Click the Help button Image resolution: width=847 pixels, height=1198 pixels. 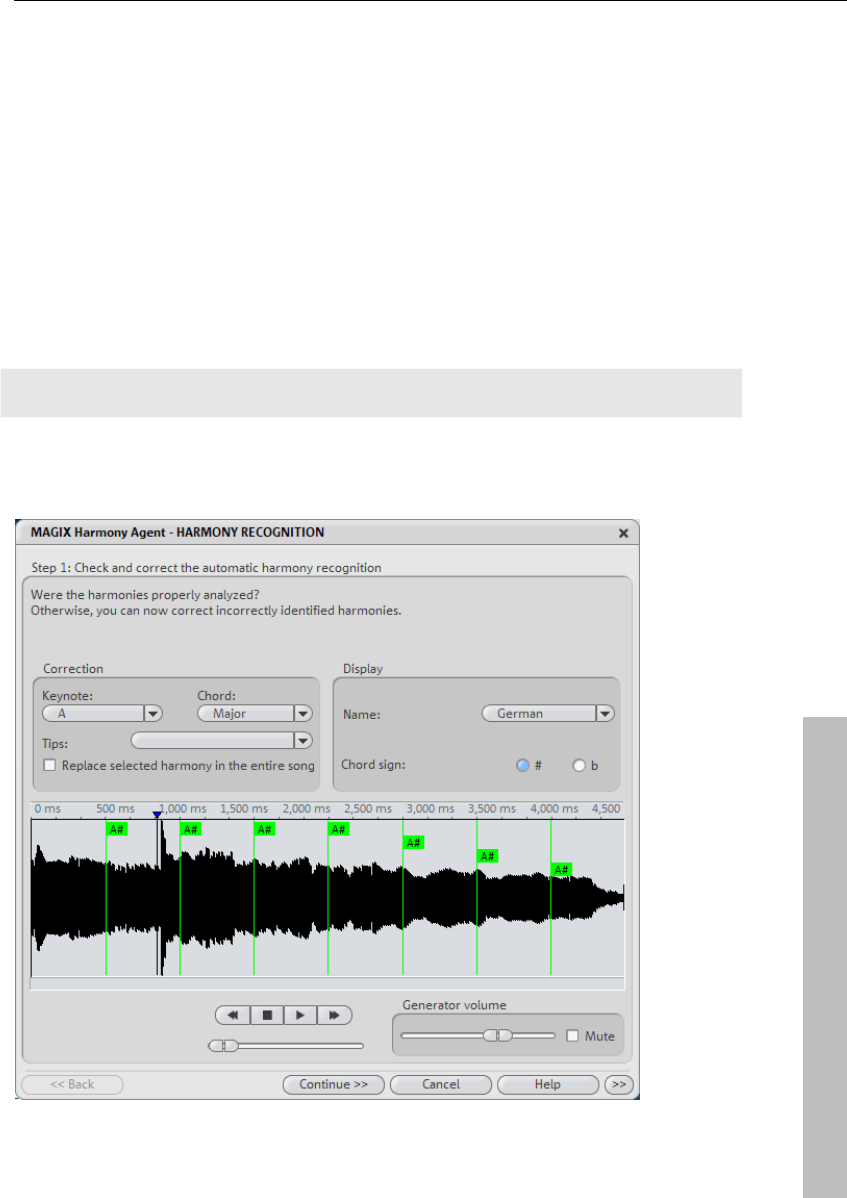click(548, 1084)
